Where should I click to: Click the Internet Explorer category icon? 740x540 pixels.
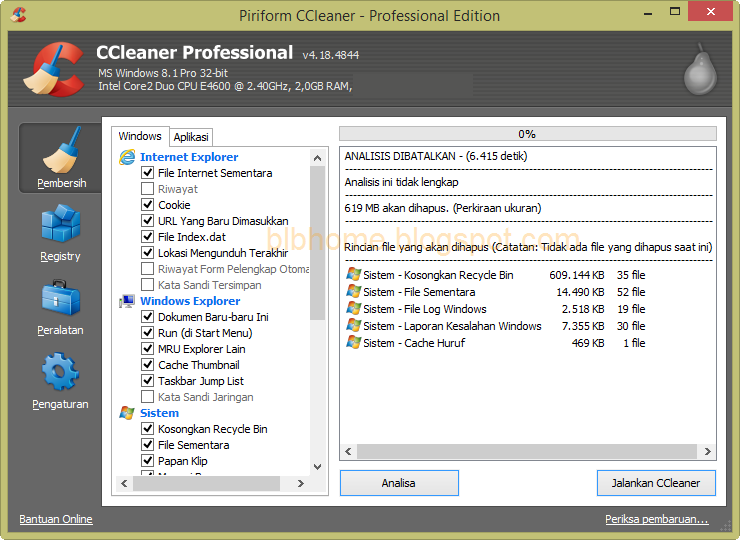click(127, 157)
